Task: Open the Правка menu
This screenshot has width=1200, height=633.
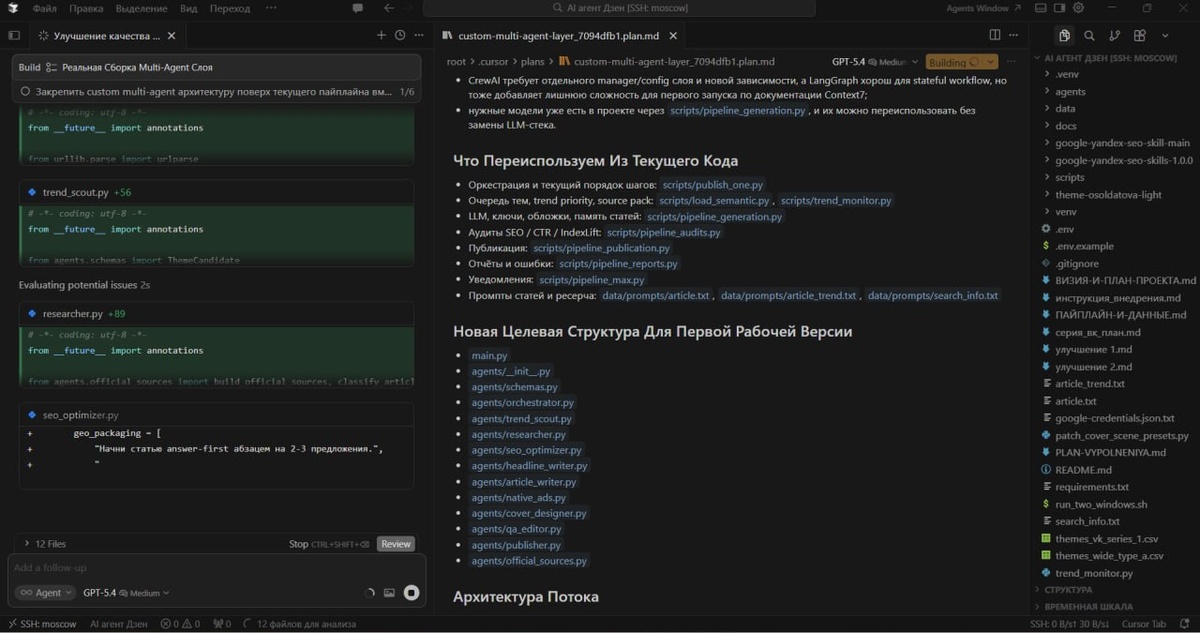Action: [87, 8]
